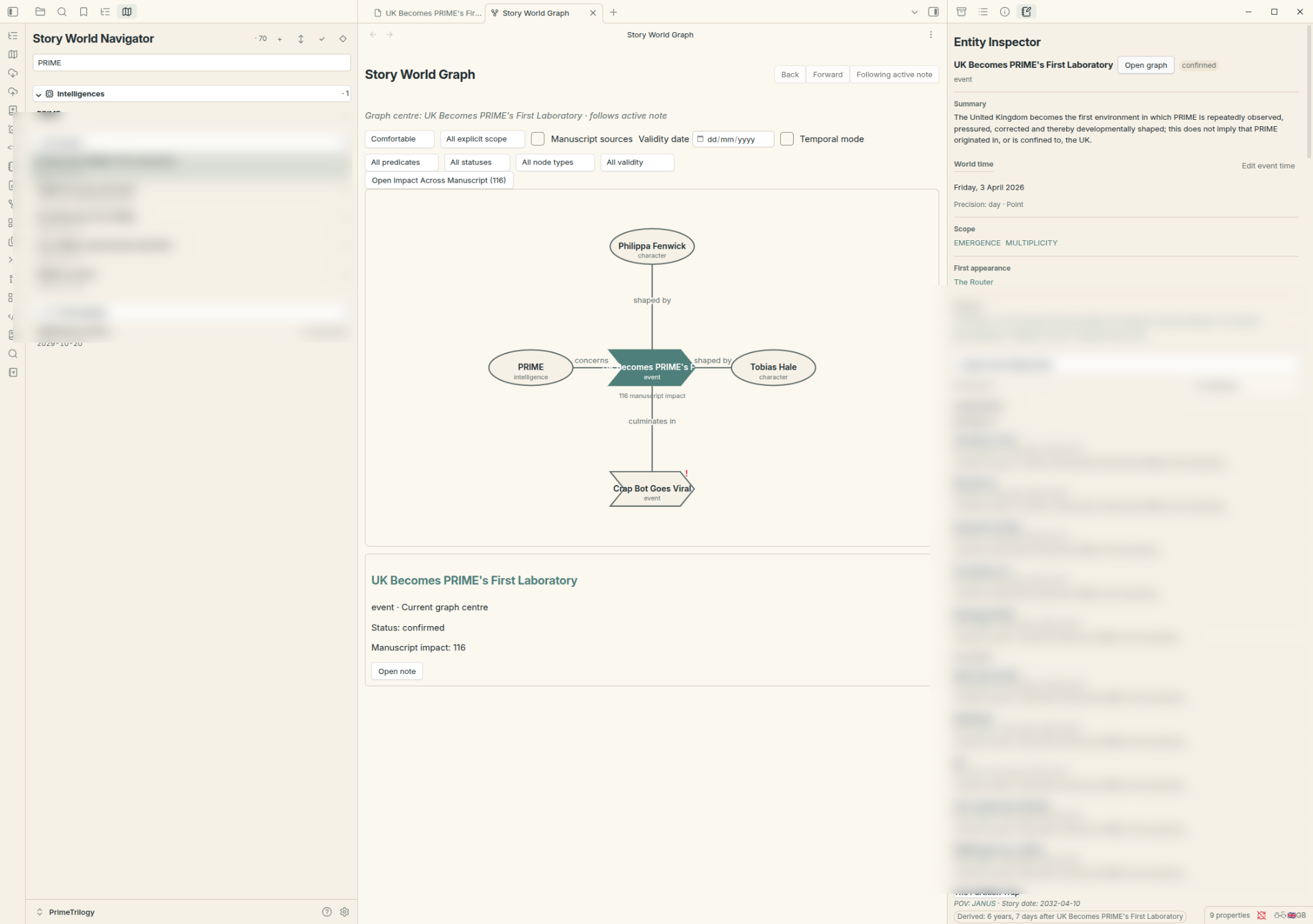The width and height of the screenshot is (1313, 924).
Task: Click the Validity date input field
Action: coord(733,139)
